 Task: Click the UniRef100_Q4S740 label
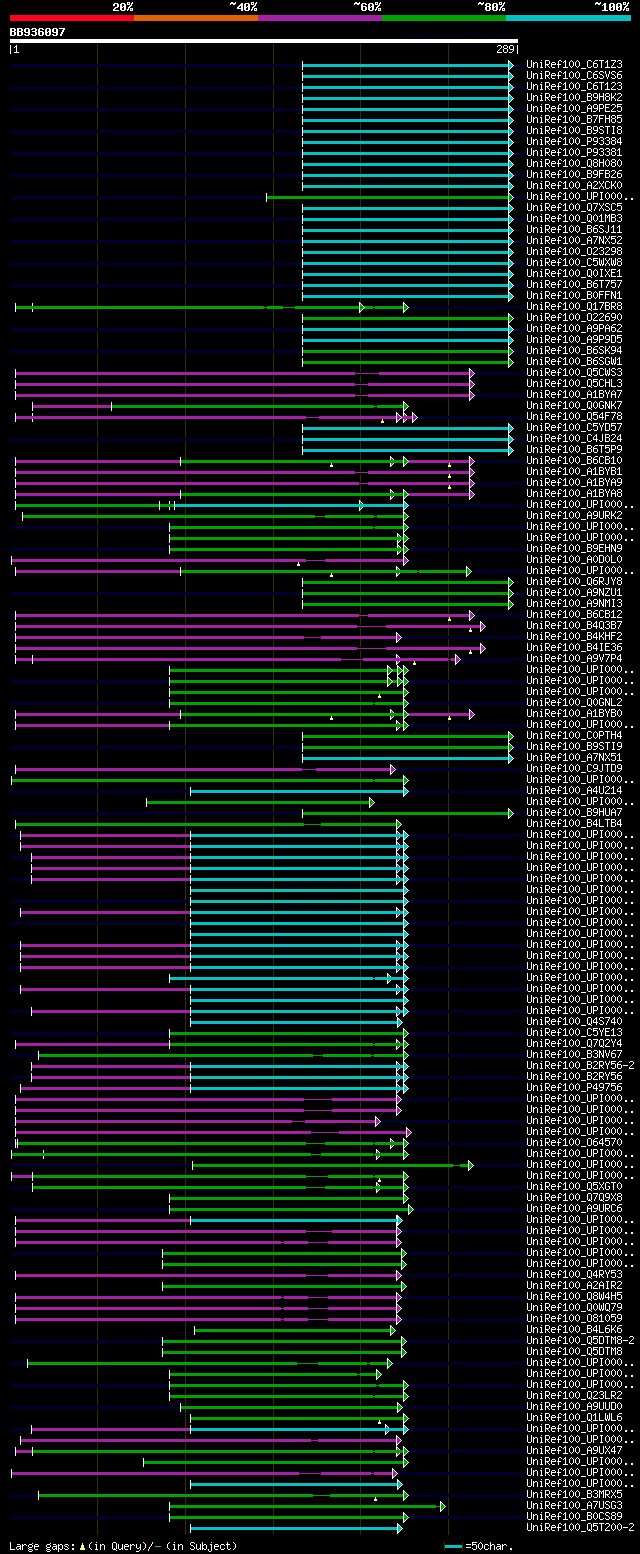point(574,1021)
